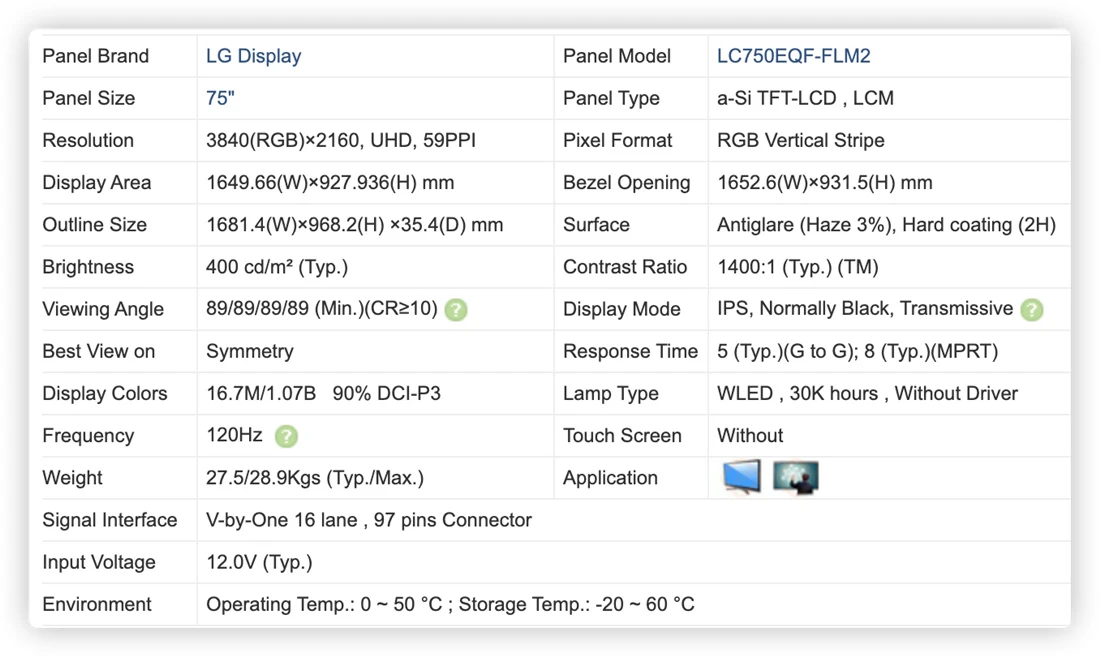Click the Lamp Type WLED value
1100x657 pixels.
(x=867, y=393)
